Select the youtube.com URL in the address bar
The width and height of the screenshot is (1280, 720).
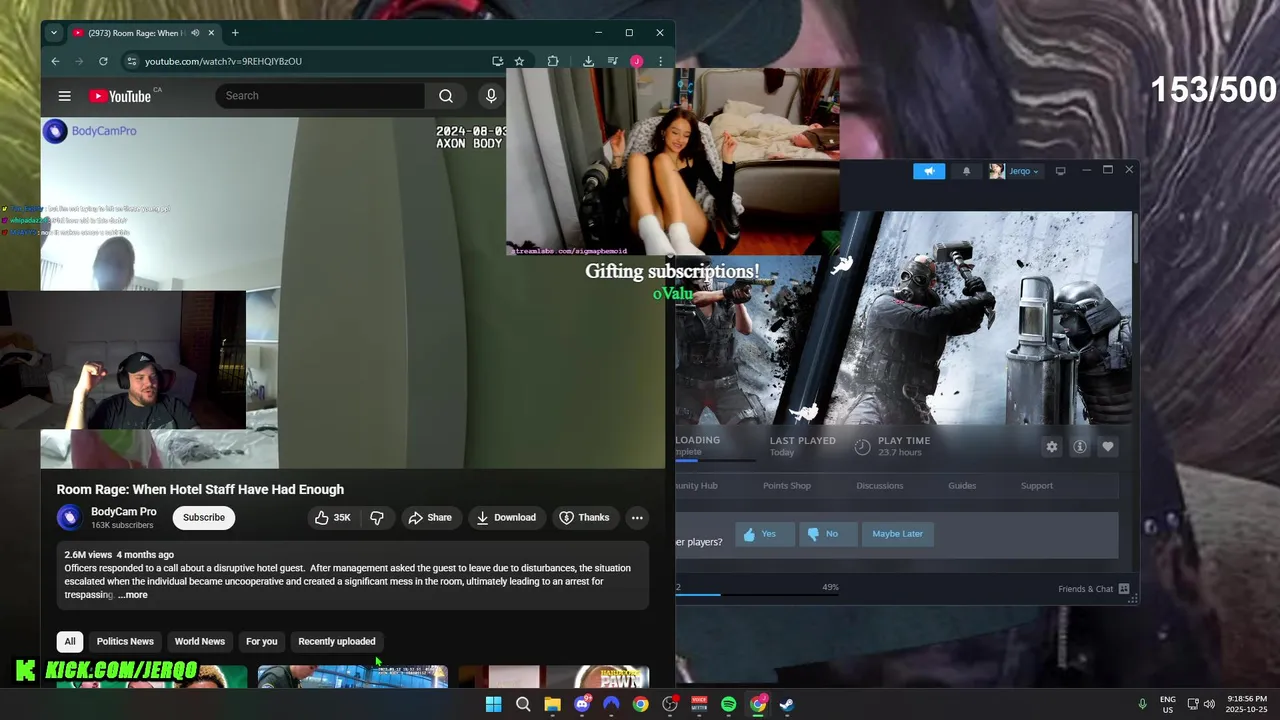[223, 61]
